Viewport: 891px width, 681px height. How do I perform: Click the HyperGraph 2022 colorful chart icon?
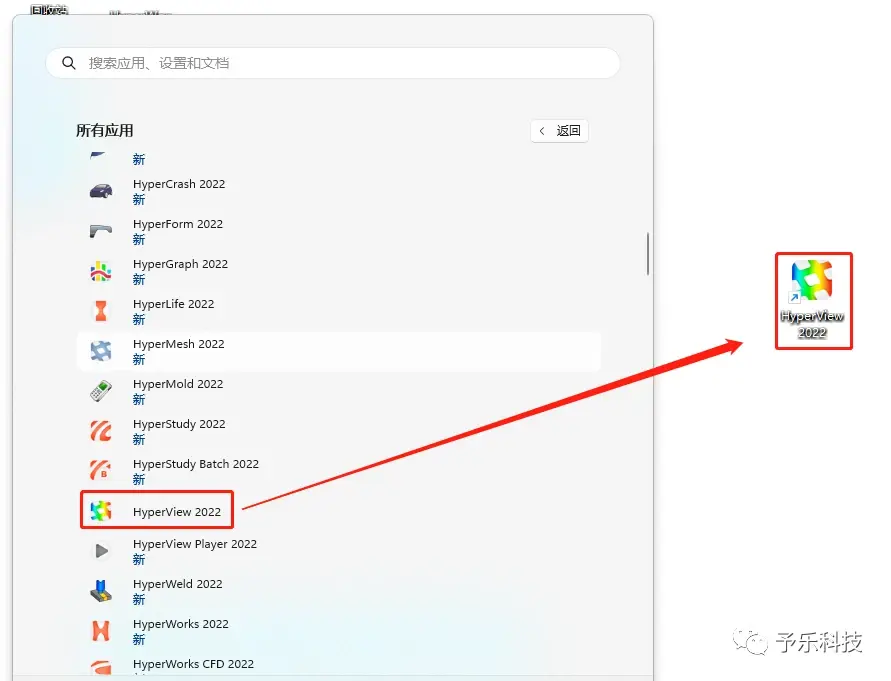click(x=101, y=271)
